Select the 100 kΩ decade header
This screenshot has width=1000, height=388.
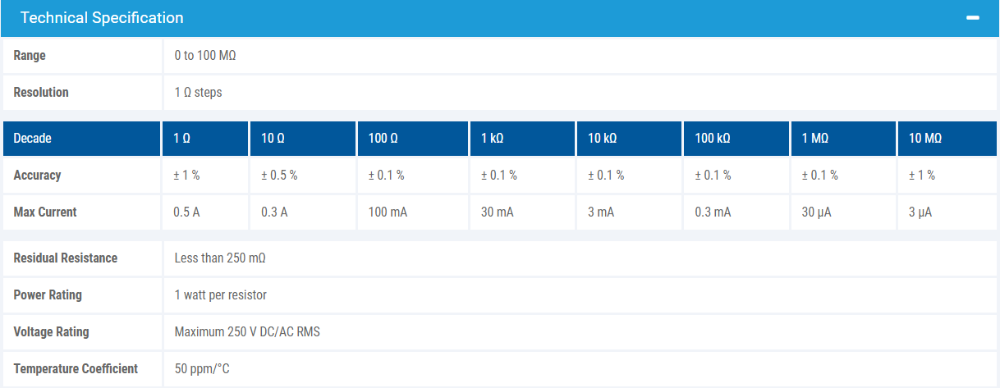[736, 138]
